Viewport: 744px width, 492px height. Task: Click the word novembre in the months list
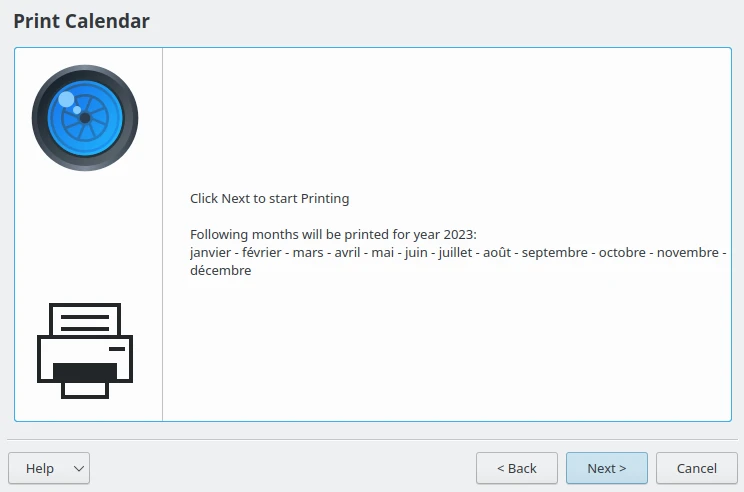(x=688, y=252)
